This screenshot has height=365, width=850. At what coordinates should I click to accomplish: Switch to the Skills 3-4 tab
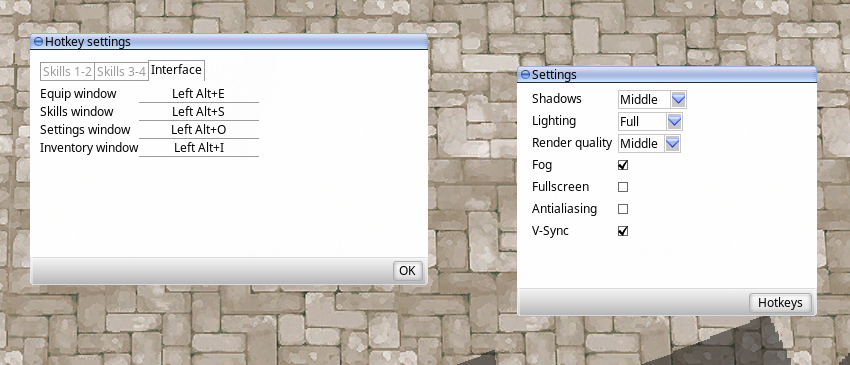[121, 72]
